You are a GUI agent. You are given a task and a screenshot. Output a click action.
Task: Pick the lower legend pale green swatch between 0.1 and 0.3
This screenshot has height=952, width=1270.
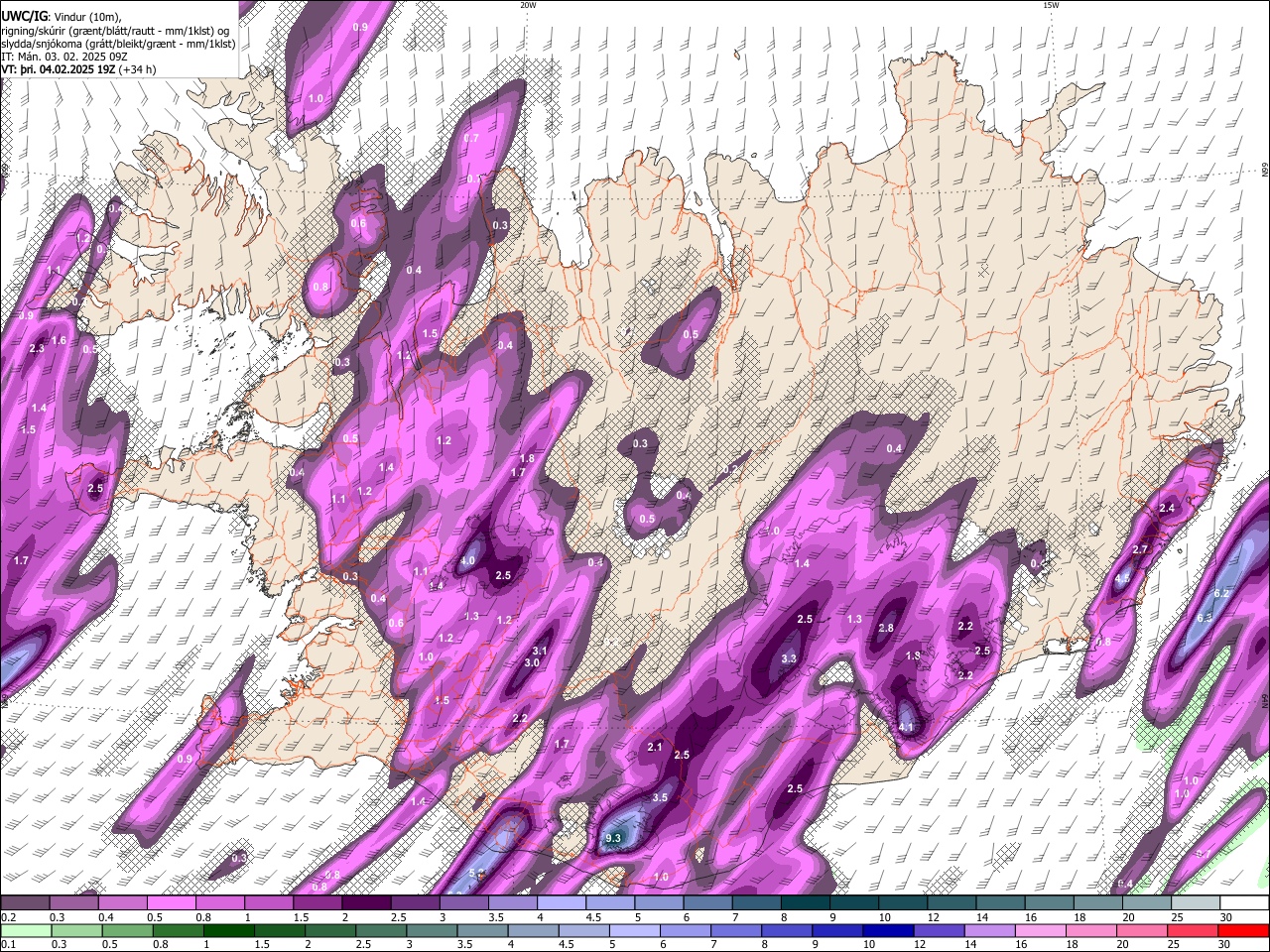(25, 930)
